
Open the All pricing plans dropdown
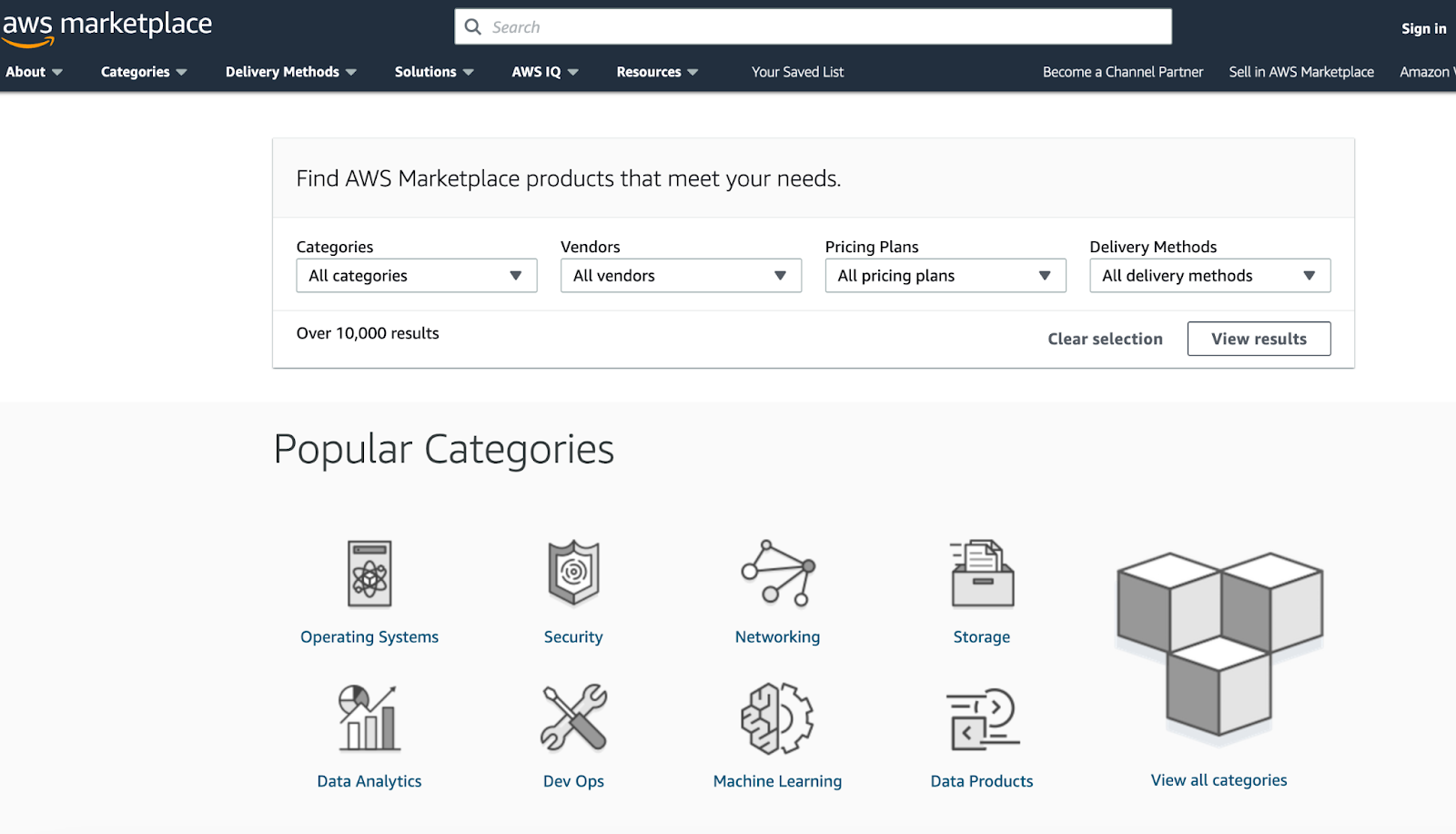945,275
